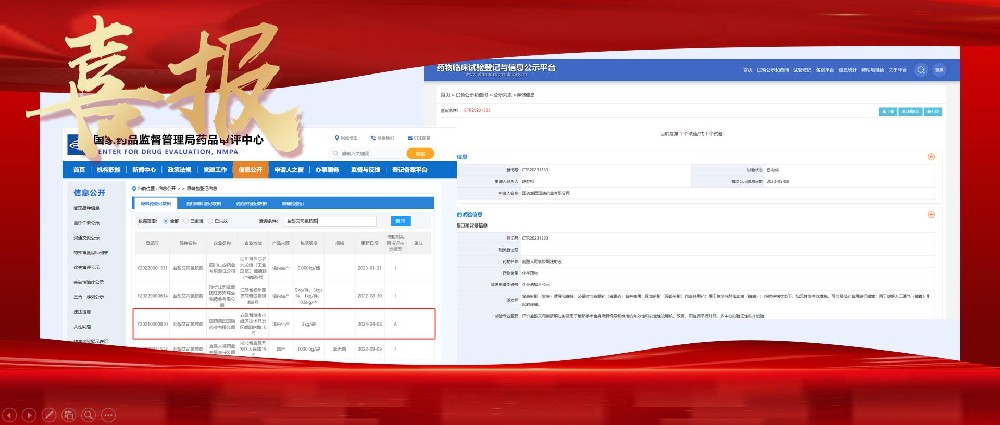Click the query condition text field
Screen dimensions: 1000x425
pyautogui.click(x=330, y=221)
